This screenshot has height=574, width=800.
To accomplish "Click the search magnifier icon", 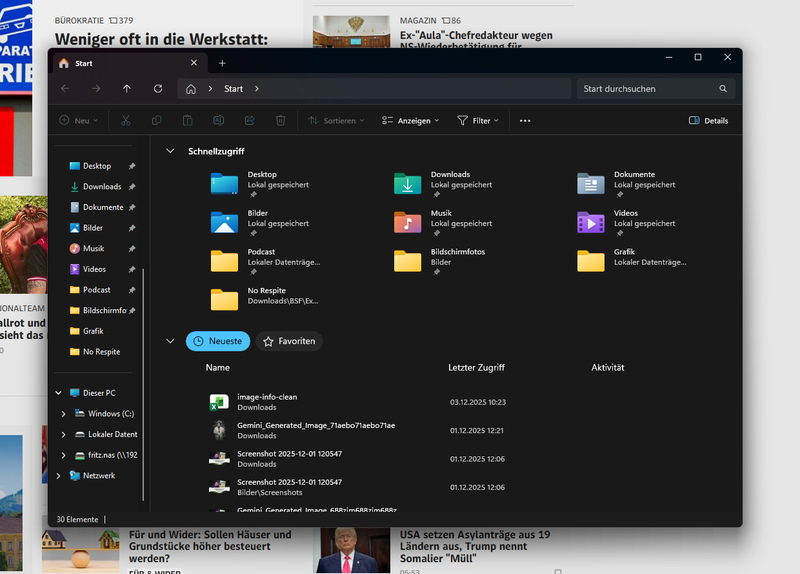I will click(x=723, y=89).
